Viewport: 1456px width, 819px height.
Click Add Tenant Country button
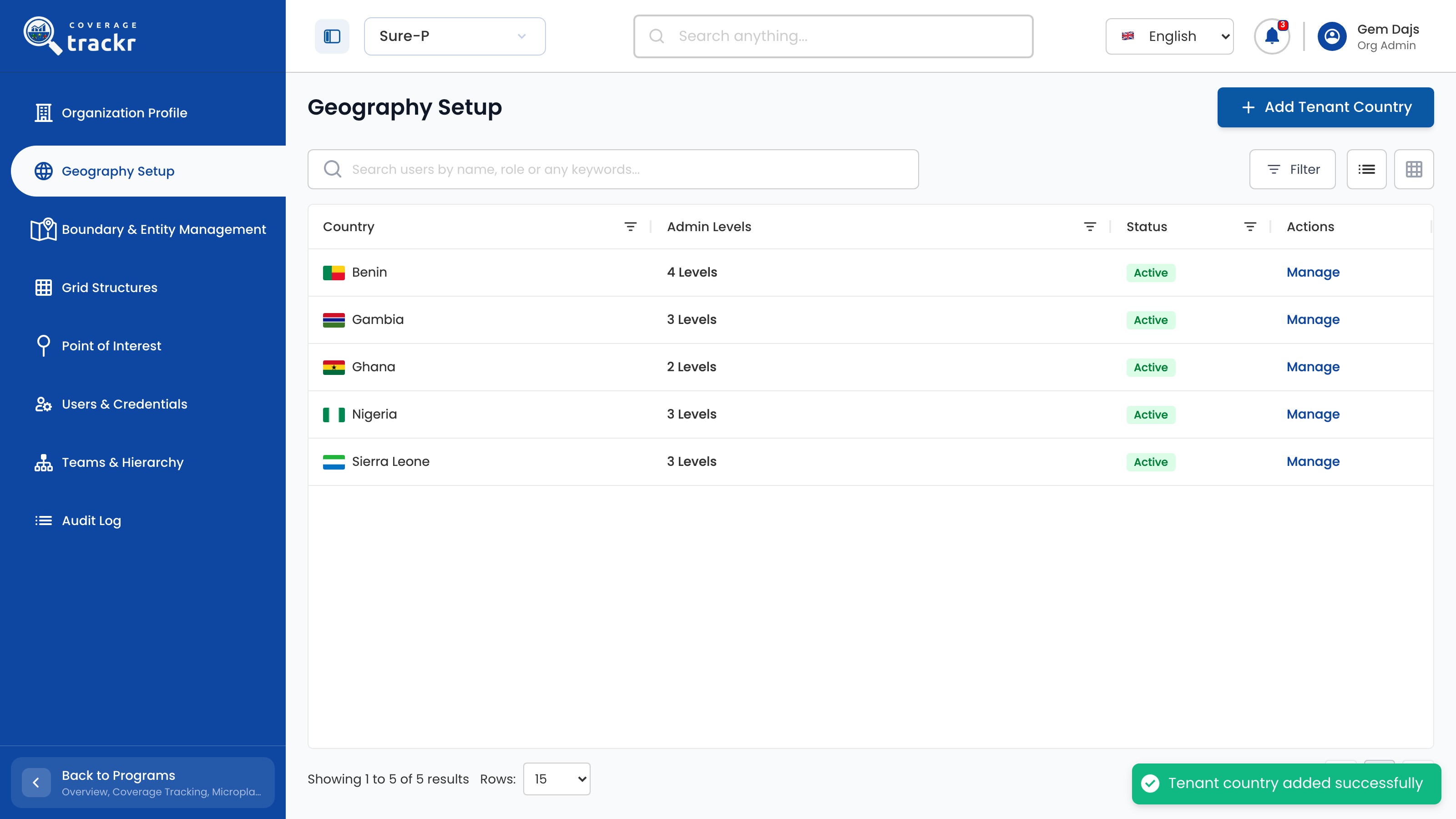(1325, 107)
